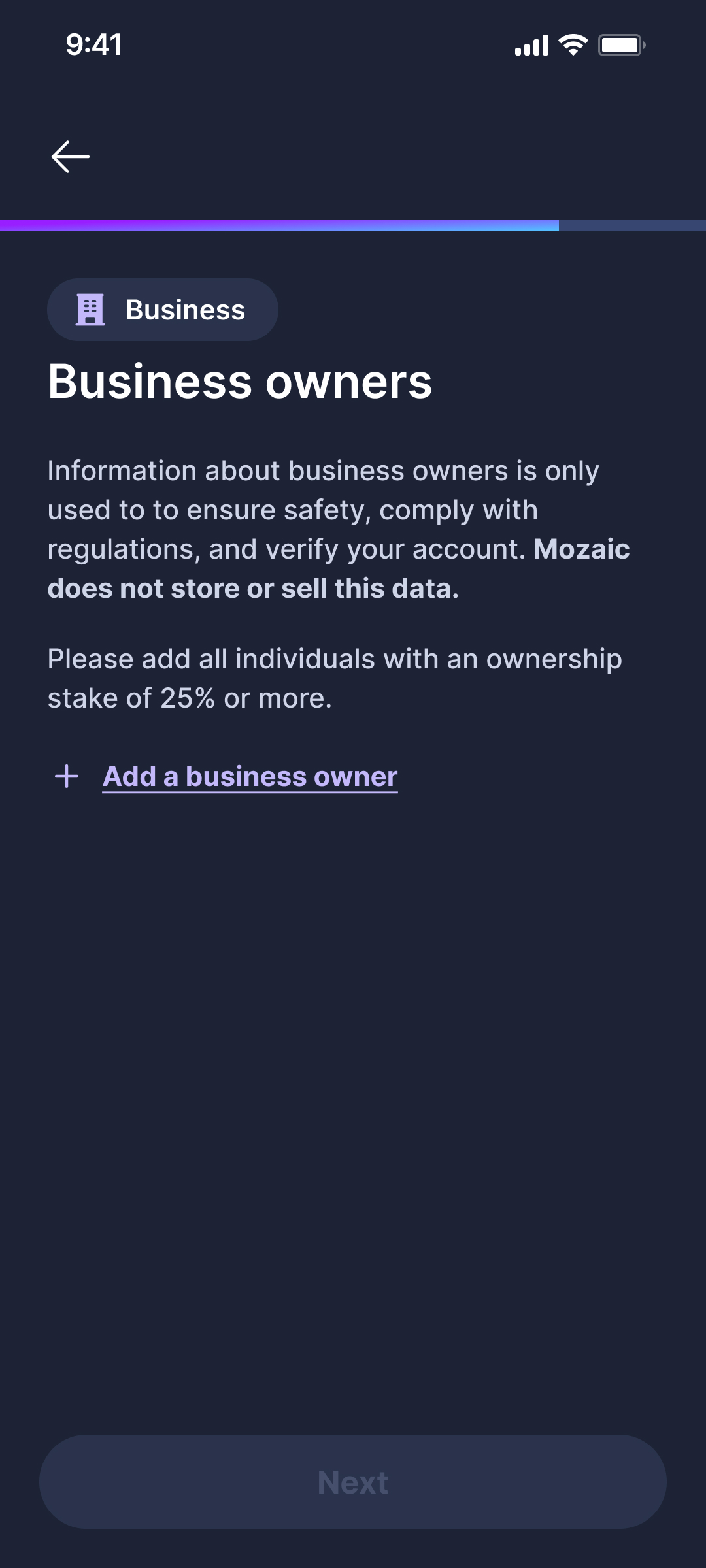Click the plus icon beside Add owner
Image resolution: width=706 pixels, height=1568 pixels.
[67, 777]
